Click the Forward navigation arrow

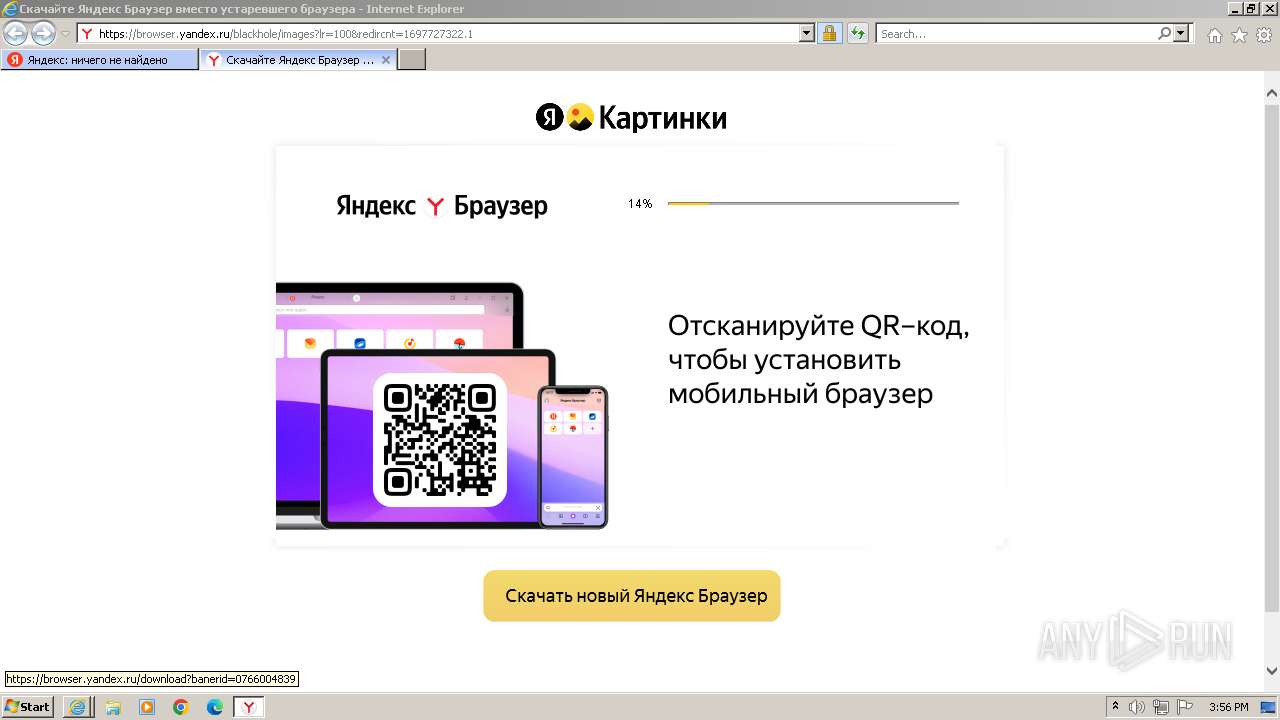pyautogui.click(x=43, y=33)
